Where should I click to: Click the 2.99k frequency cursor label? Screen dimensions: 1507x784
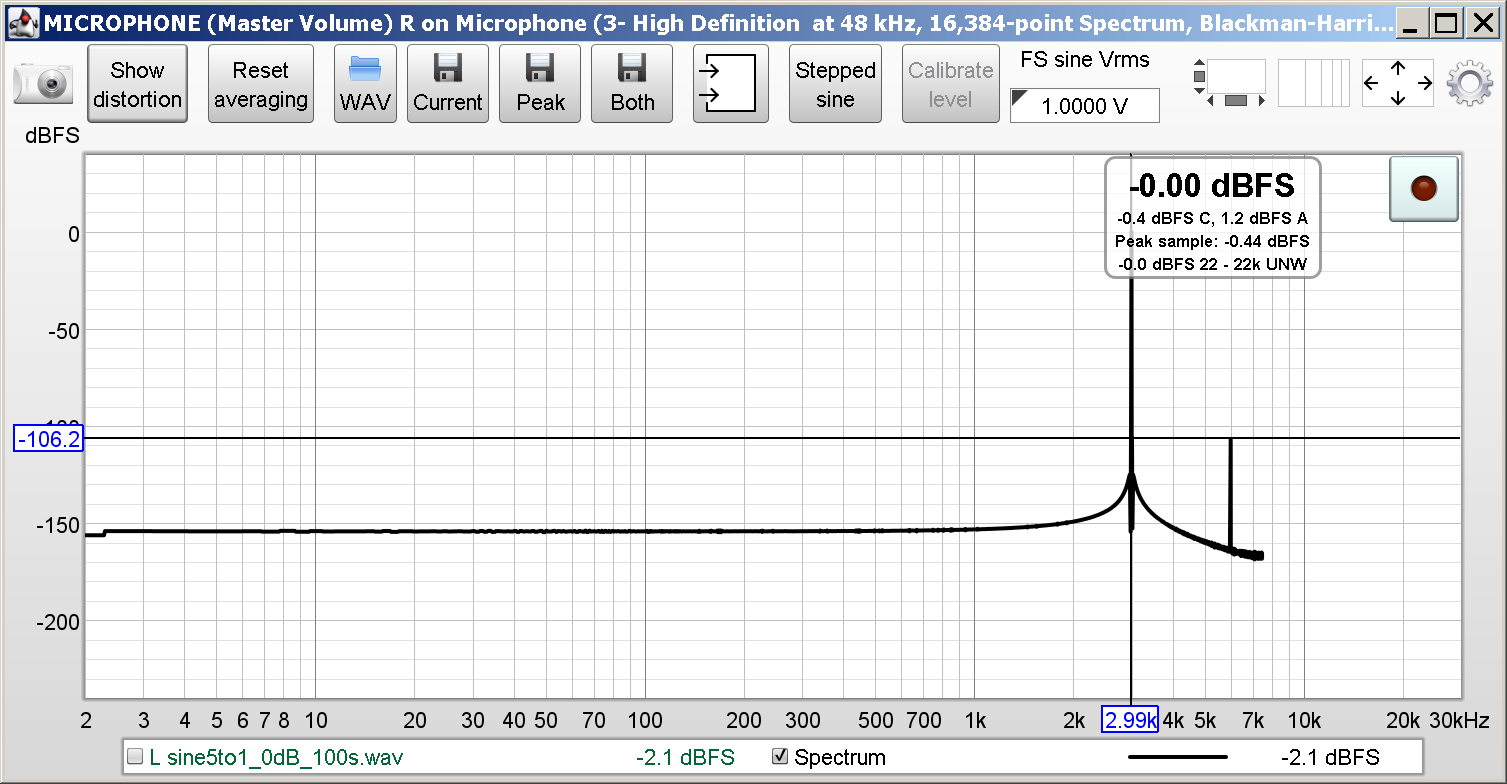[x=1130, y=720]
